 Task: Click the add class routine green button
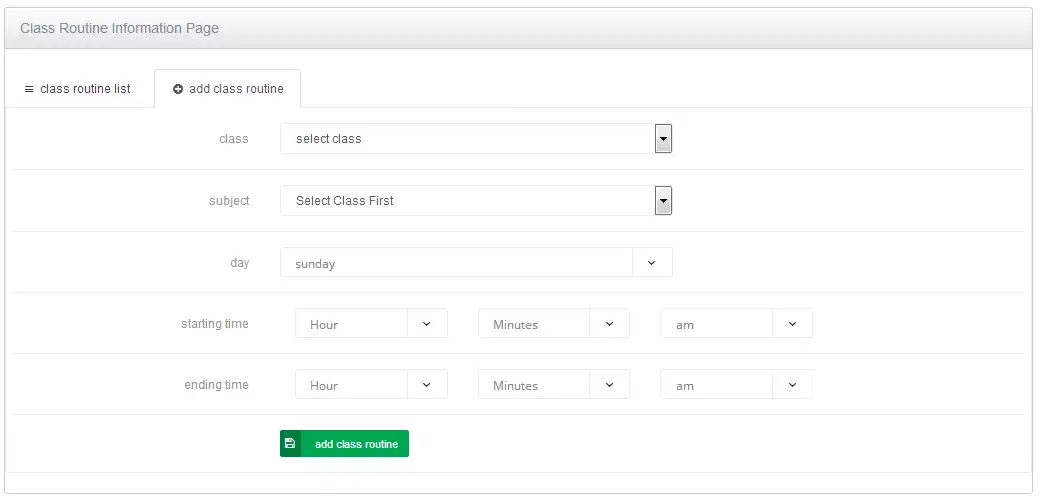pos(345,444)
